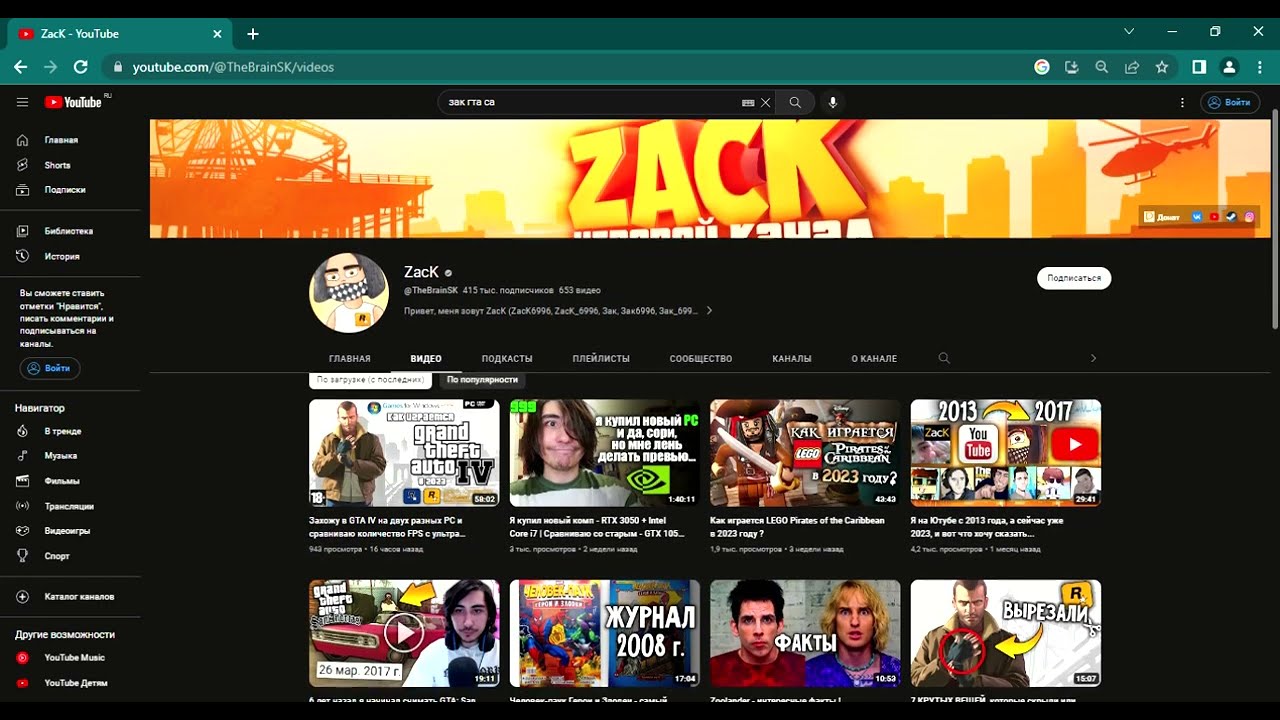Switch to the ПОДКАСТЫ tab
Viewport: 1280px width, 720px height.
(507, 358)
